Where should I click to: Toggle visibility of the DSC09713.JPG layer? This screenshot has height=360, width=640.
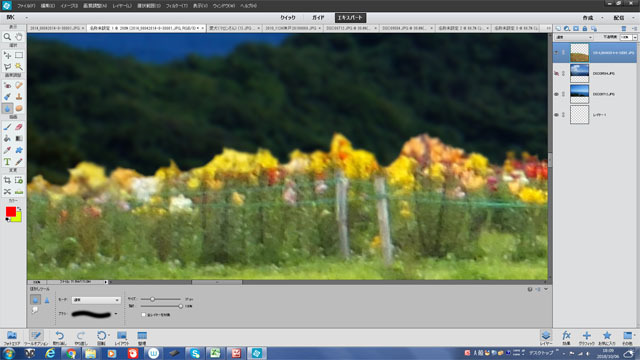[556, 94]
